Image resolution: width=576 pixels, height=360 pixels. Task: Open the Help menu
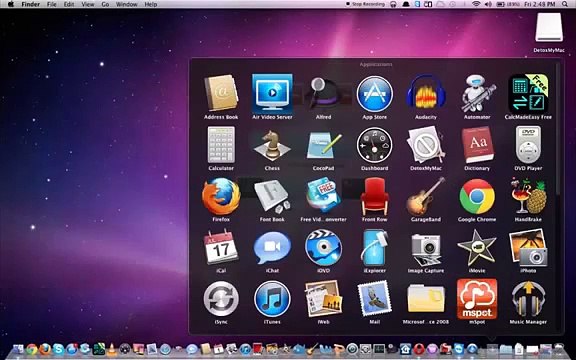[151, 4]
